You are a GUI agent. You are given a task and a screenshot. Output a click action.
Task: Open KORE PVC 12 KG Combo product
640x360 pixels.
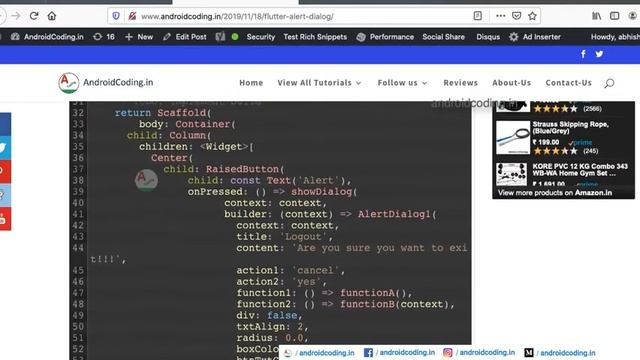click(580, 169)
